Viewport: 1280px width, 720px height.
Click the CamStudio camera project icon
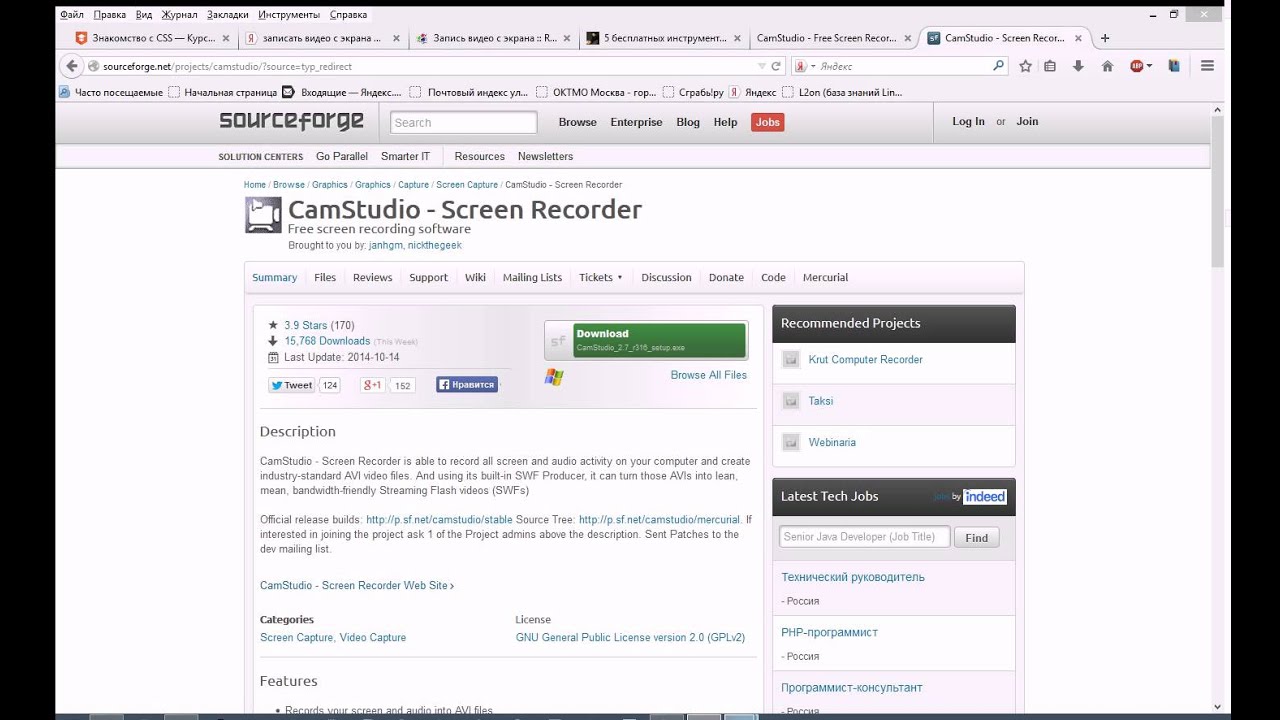coord(263,215)
